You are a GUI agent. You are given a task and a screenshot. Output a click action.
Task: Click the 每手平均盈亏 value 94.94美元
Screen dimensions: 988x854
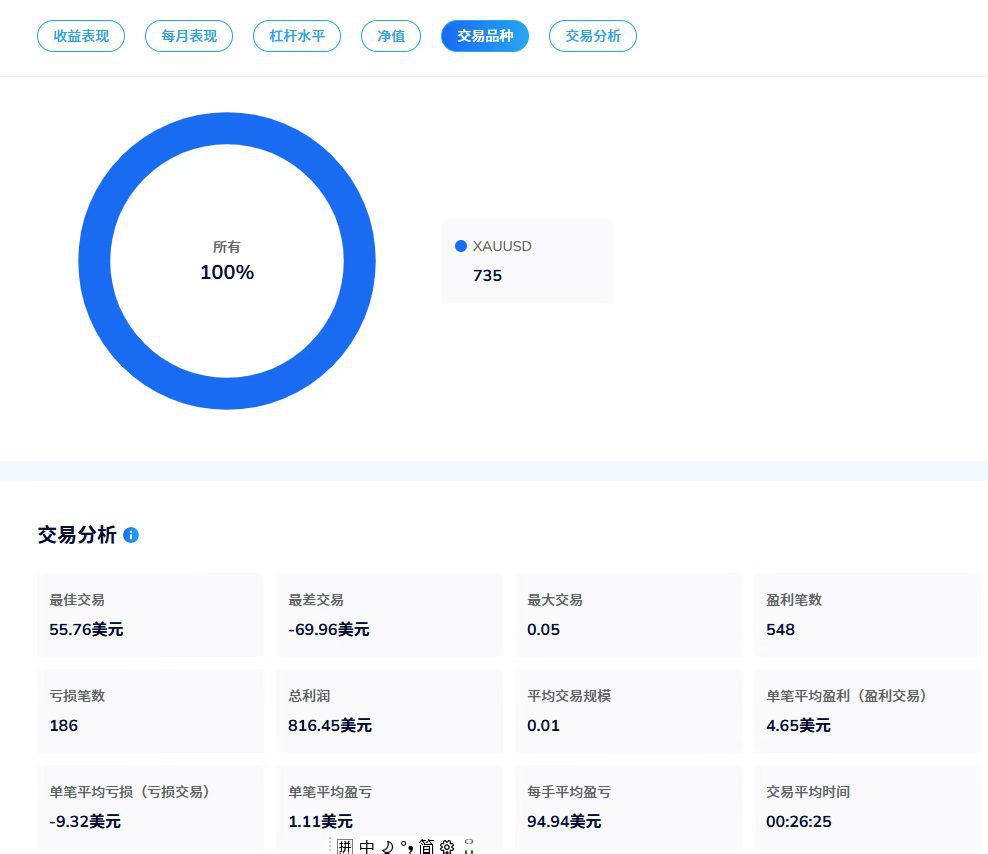pyautogui.click(x=564, y=821)
